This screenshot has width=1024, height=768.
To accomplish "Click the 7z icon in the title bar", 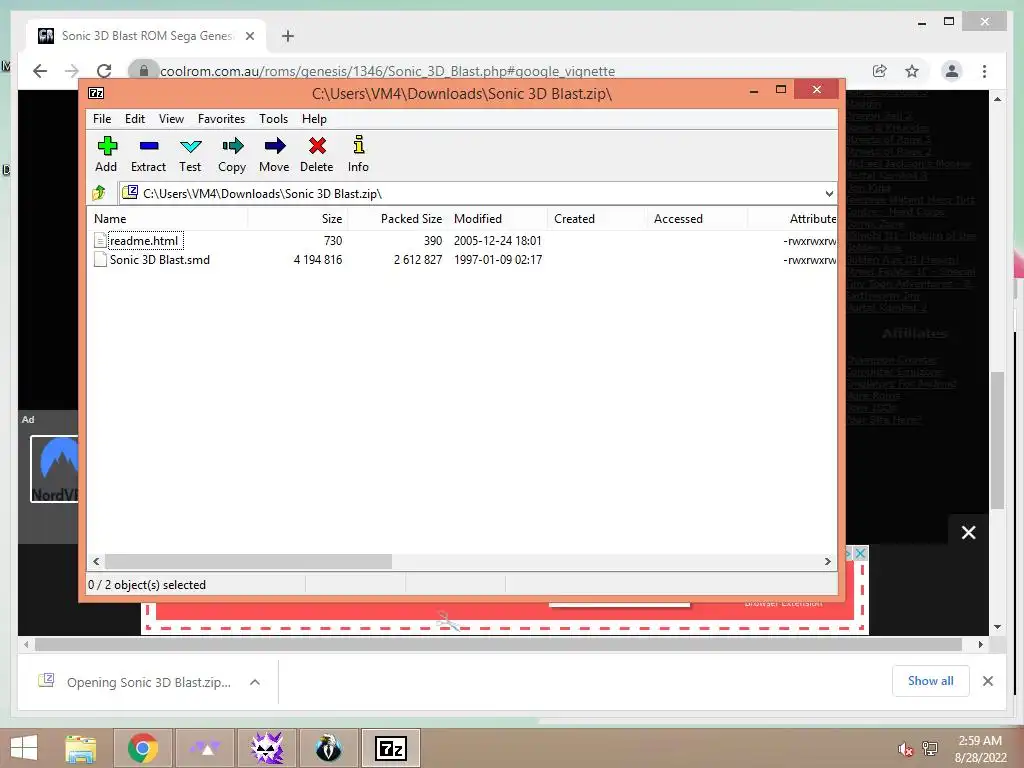I will coord(96,93).
